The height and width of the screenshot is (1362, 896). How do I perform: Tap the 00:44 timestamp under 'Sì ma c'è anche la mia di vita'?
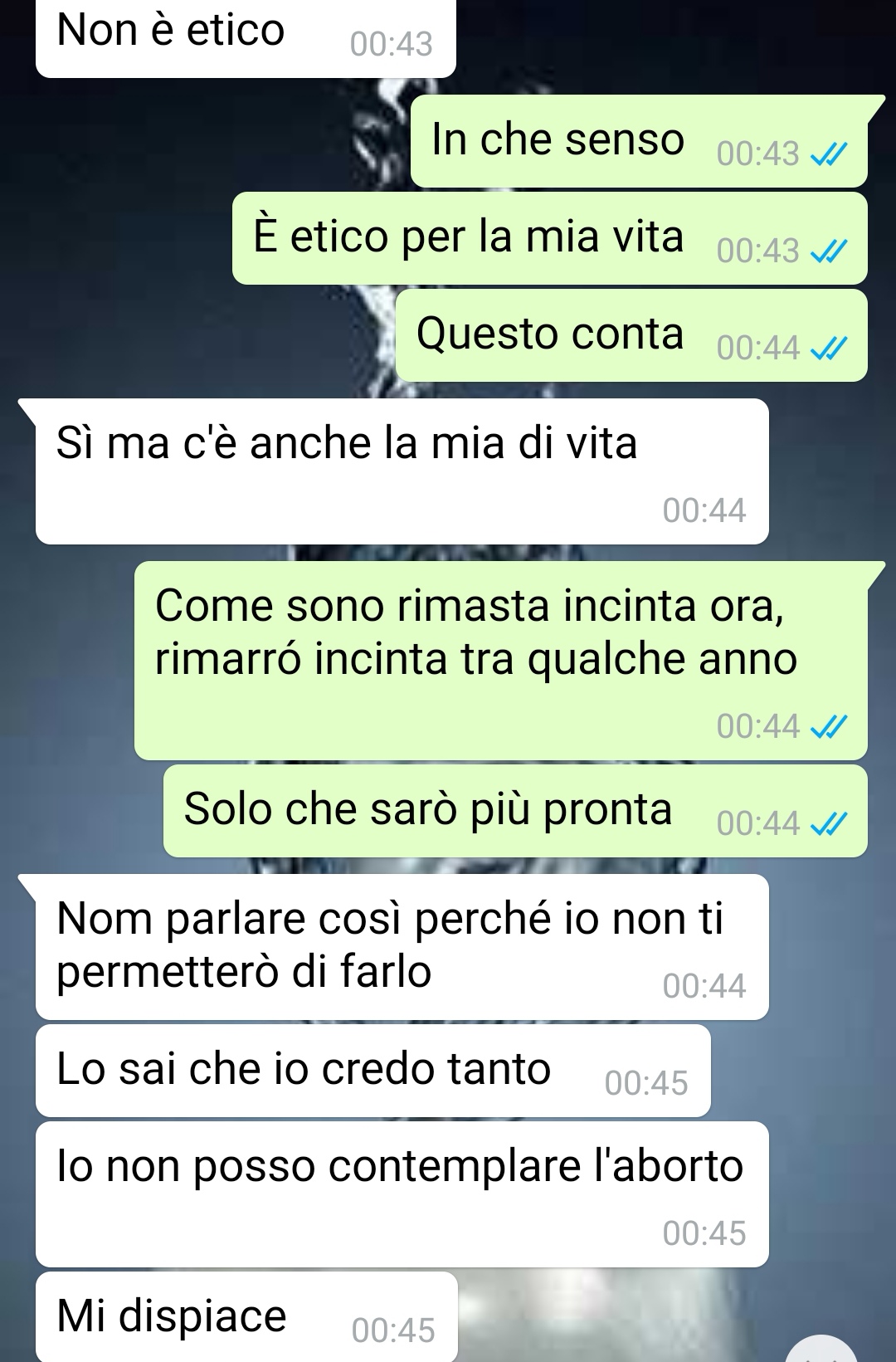point(704,510)
